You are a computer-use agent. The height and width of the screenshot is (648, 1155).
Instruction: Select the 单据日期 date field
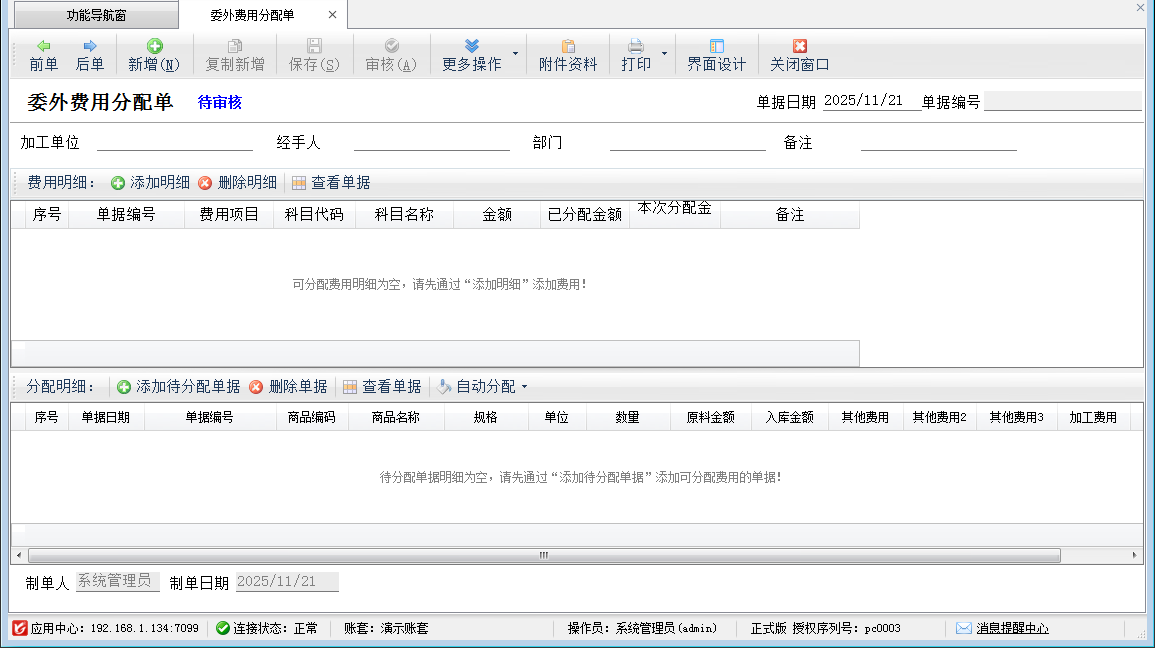[x=870, y=101]
